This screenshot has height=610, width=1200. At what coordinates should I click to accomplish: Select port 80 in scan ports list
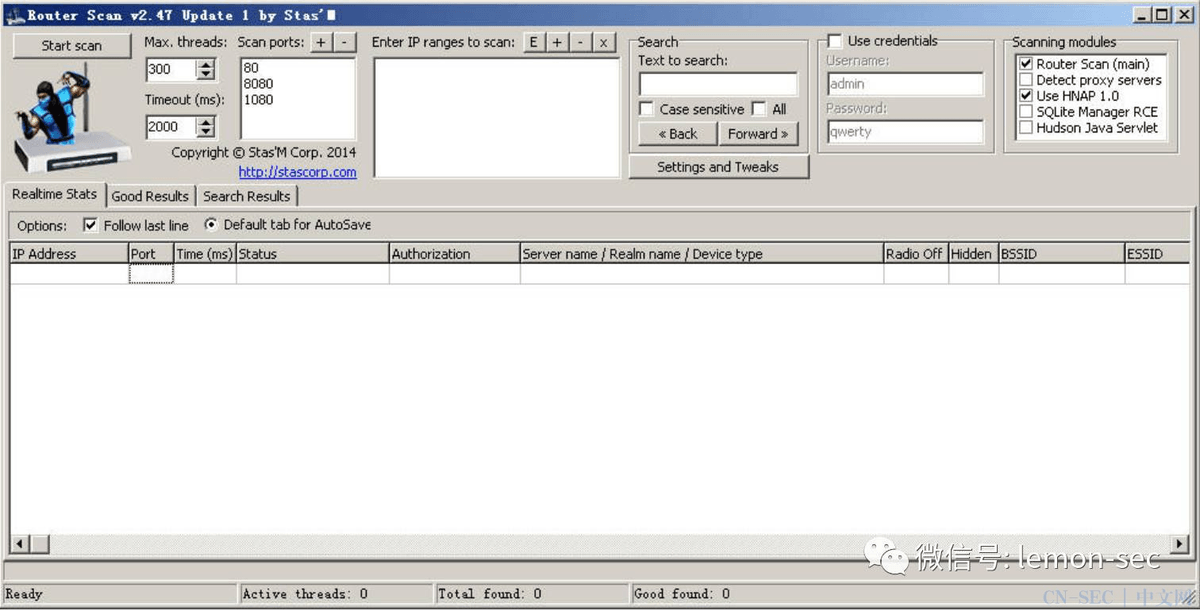point(251,68)
